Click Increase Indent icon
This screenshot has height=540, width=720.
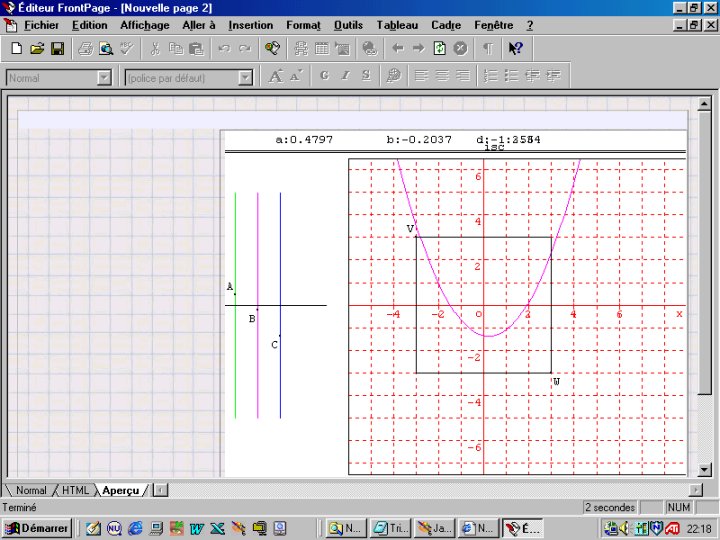click(553, 76)
